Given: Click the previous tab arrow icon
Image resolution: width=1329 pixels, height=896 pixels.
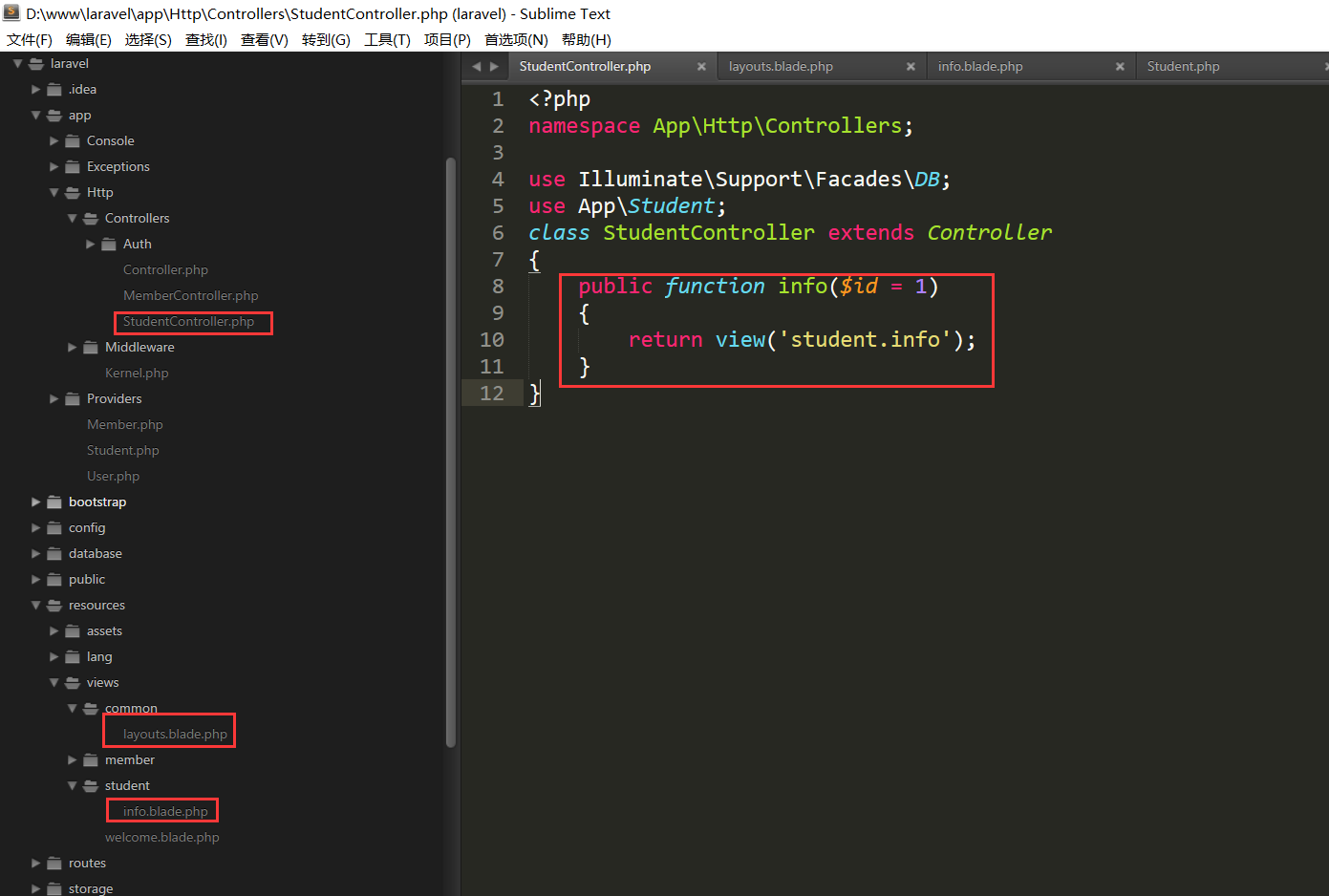Looking at the screenshot, I should click(477, 66).
